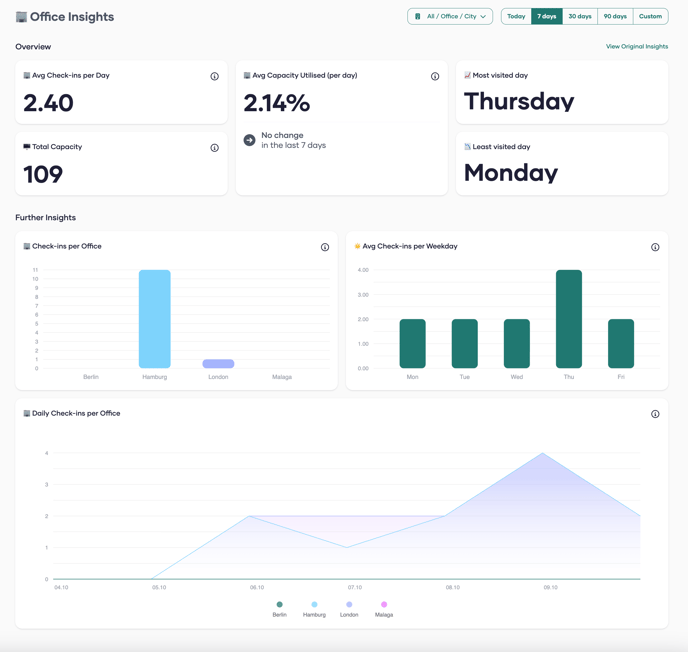Click the Malaga legend color dot
This screenshot has width=688, height=652.
tap(384, 605)
